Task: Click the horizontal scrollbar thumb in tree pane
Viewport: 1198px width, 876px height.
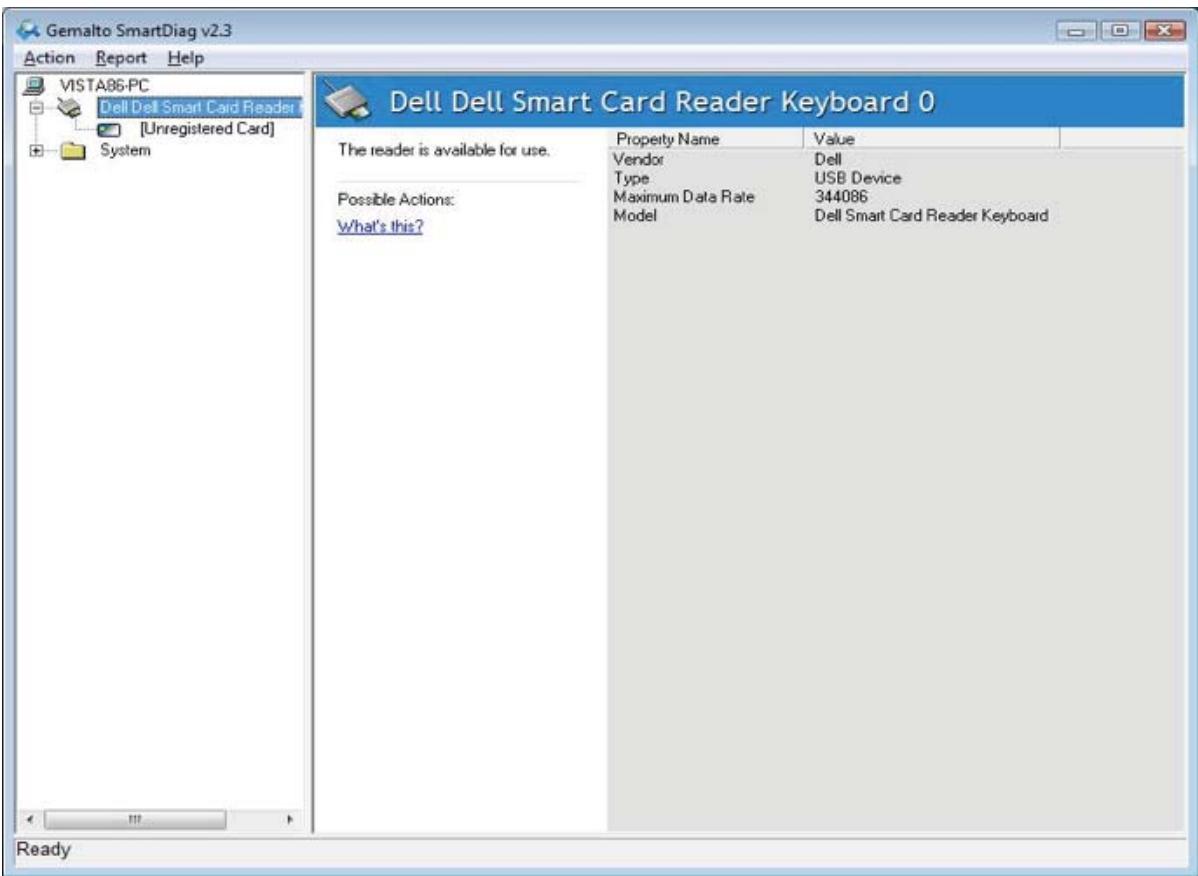Action: [x=135, y=819]
